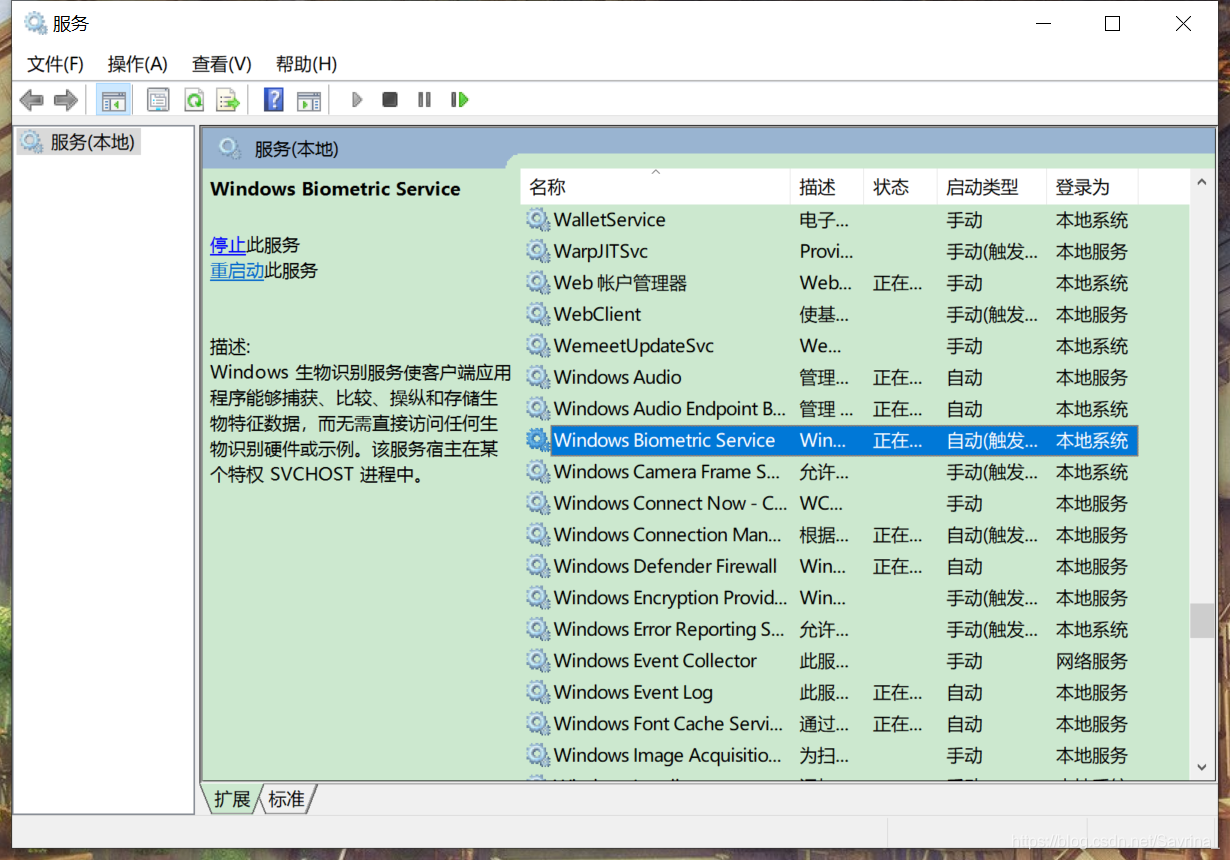Click the gear icon of WalletService
Image resolution: width=1230 pixels, height=860 pixels.
click(x=538, y=220)
